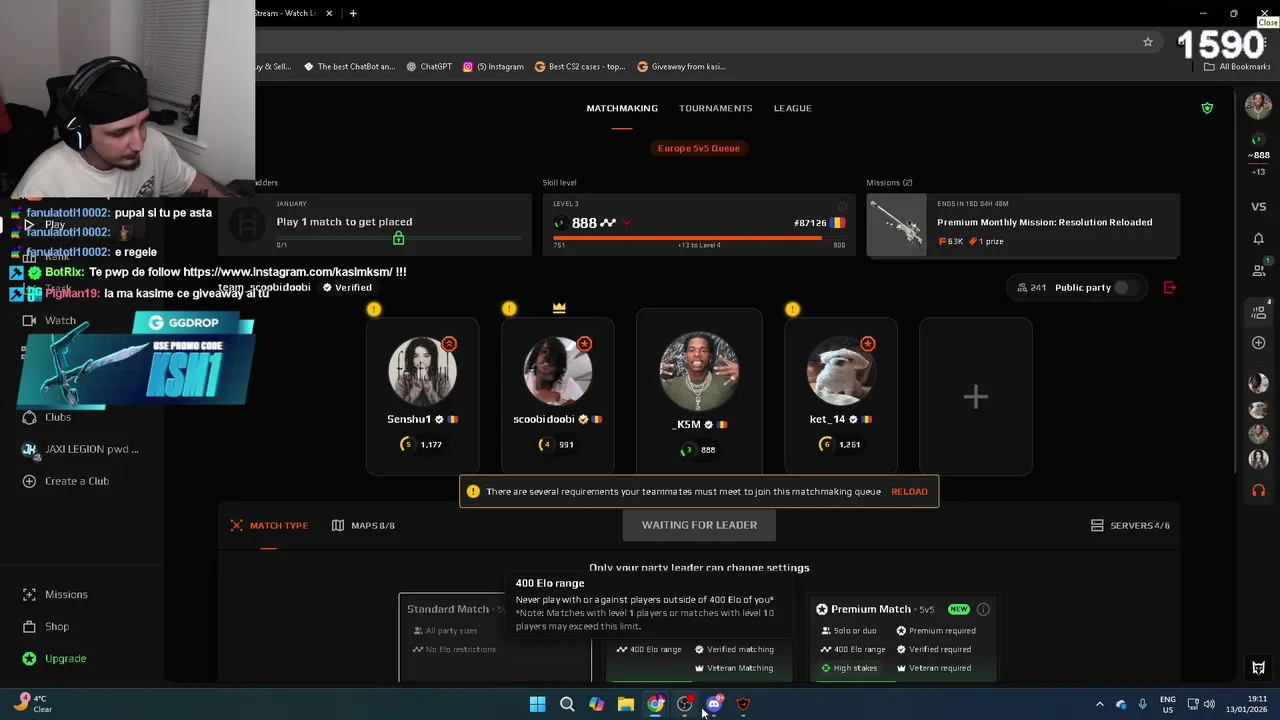Open the All Bookmarks folder
The image size is (1280, 720).
[x=1237, y=67]
